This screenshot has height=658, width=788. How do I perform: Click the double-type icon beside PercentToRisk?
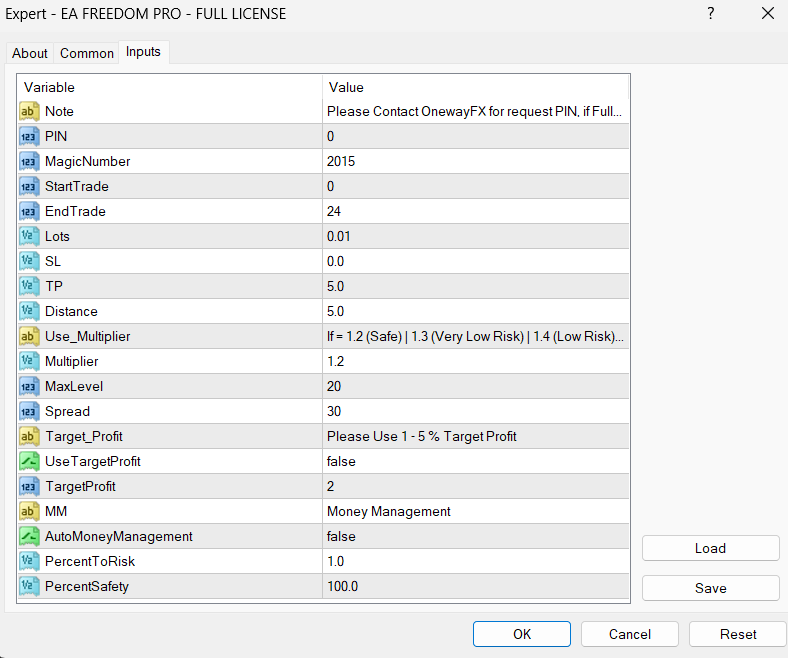29,561
